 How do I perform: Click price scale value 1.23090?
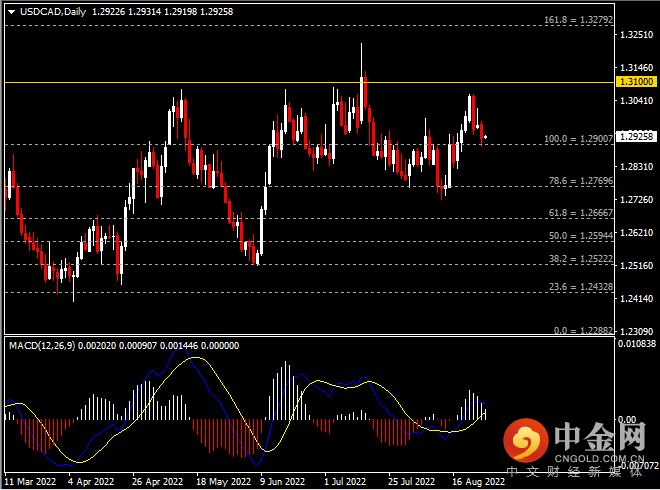click(x=636, y=331)
